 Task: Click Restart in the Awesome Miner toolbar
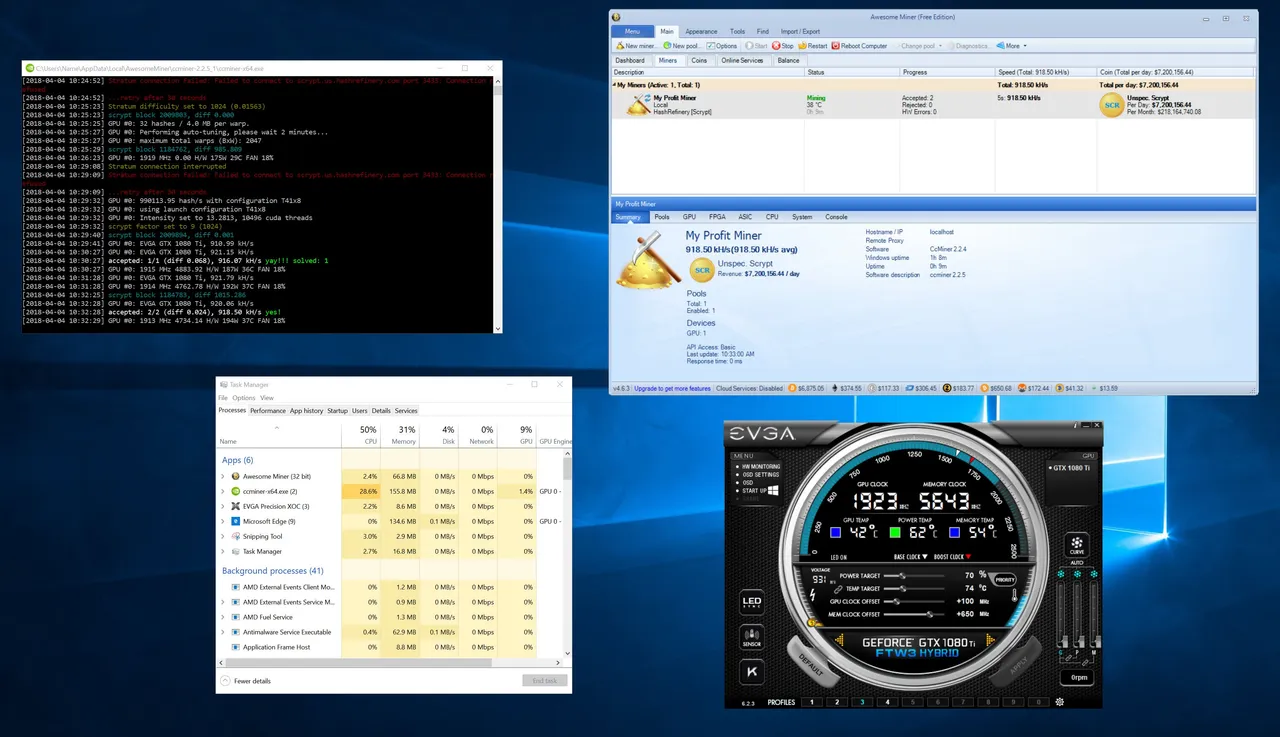tap(813, 46)
